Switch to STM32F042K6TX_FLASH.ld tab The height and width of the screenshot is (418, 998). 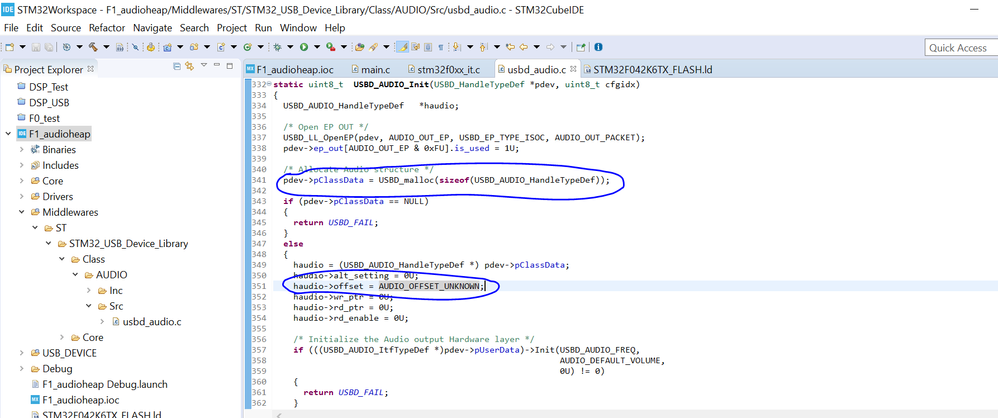647,69
